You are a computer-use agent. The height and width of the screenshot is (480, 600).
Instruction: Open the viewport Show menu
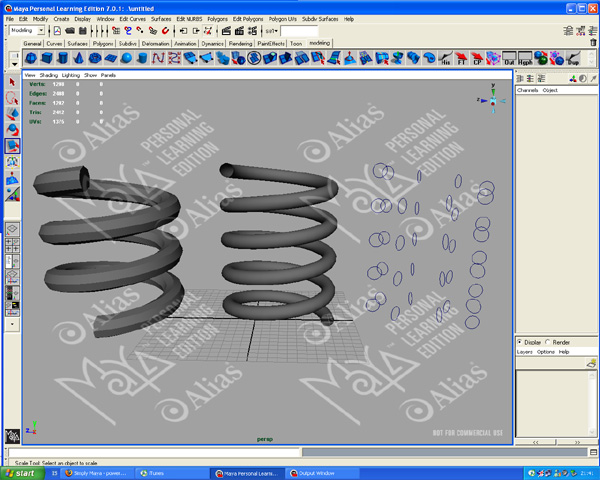[91, 75]
